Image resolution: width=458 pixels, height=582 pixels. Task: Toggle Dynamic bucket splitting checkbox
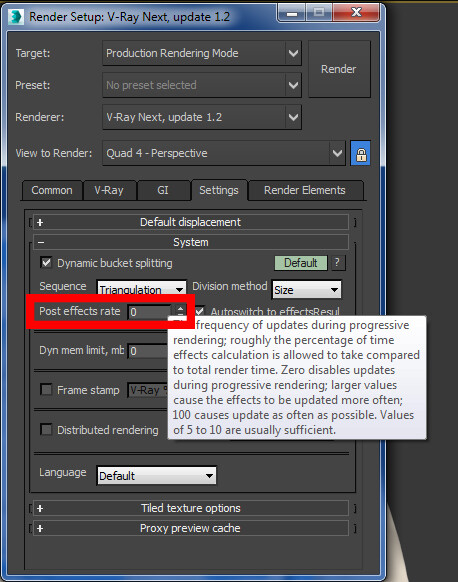pyautogui.click(x=46, y=263)
